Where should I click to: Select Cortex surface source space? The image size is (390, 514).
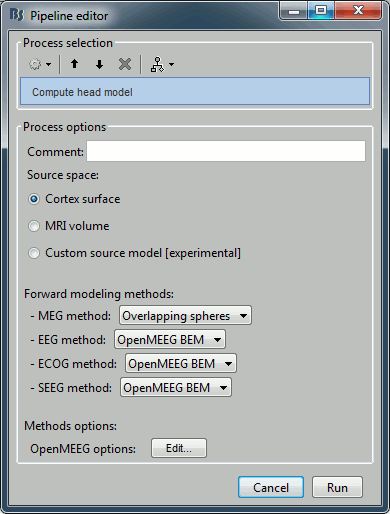click(x=74, y=199)
